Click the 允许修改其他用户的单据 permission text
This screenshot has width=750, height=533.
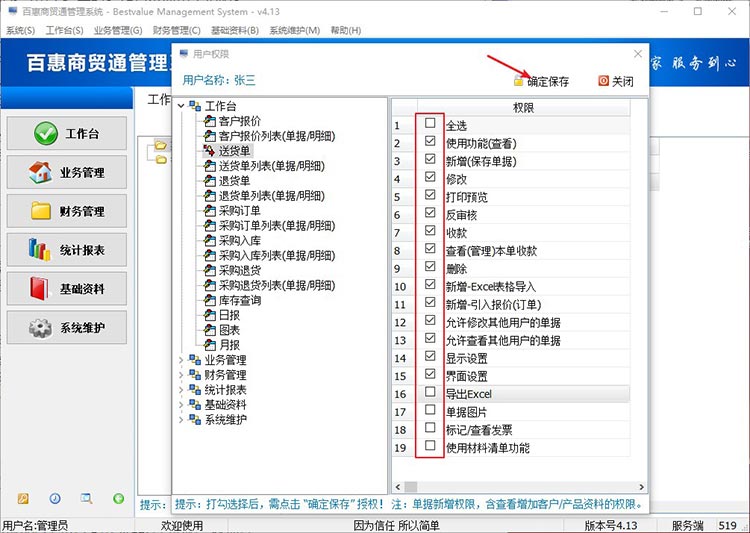(503, 322)
